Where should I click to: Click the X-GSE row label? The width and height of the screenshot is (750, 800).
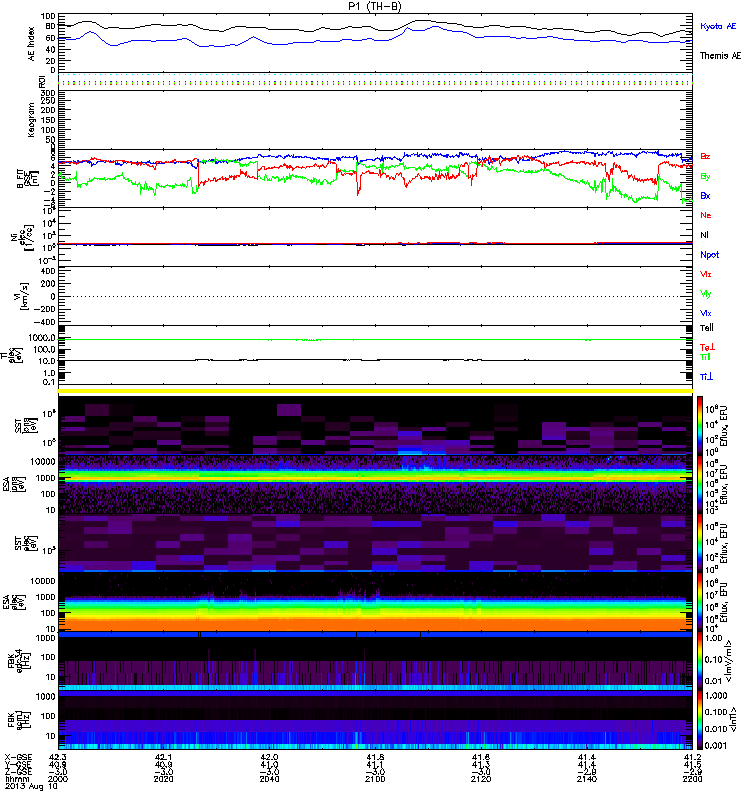[x=18, y=757]
